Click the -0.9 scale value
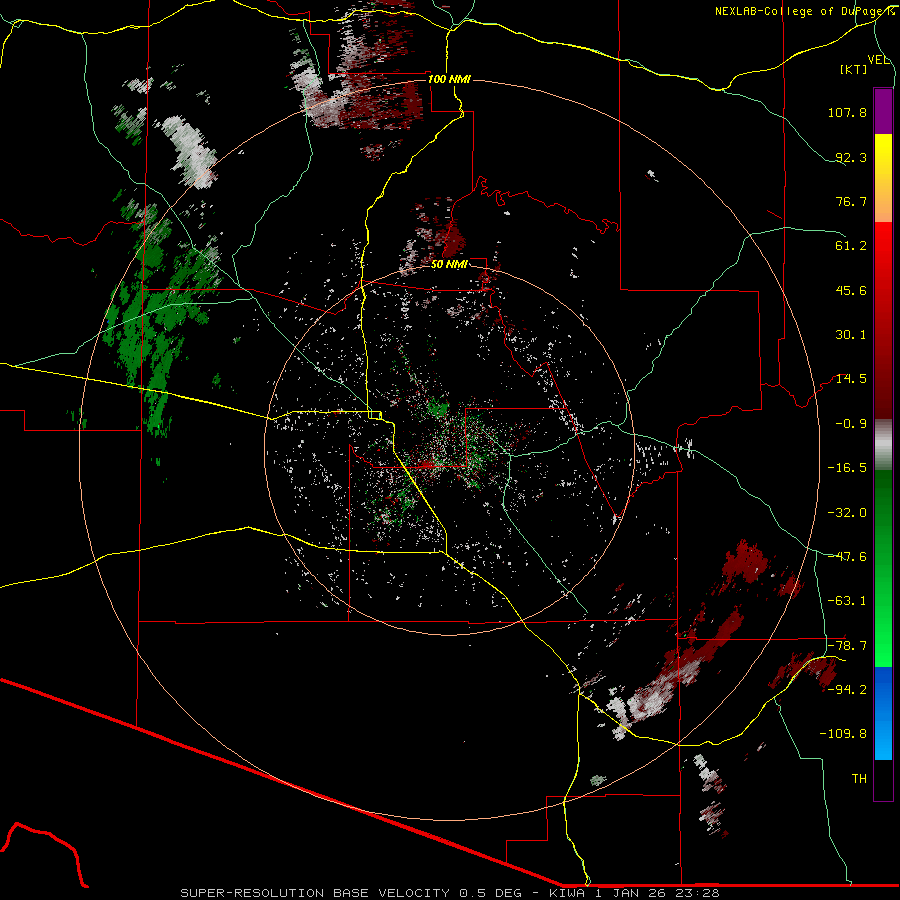 tap(851, 424)
